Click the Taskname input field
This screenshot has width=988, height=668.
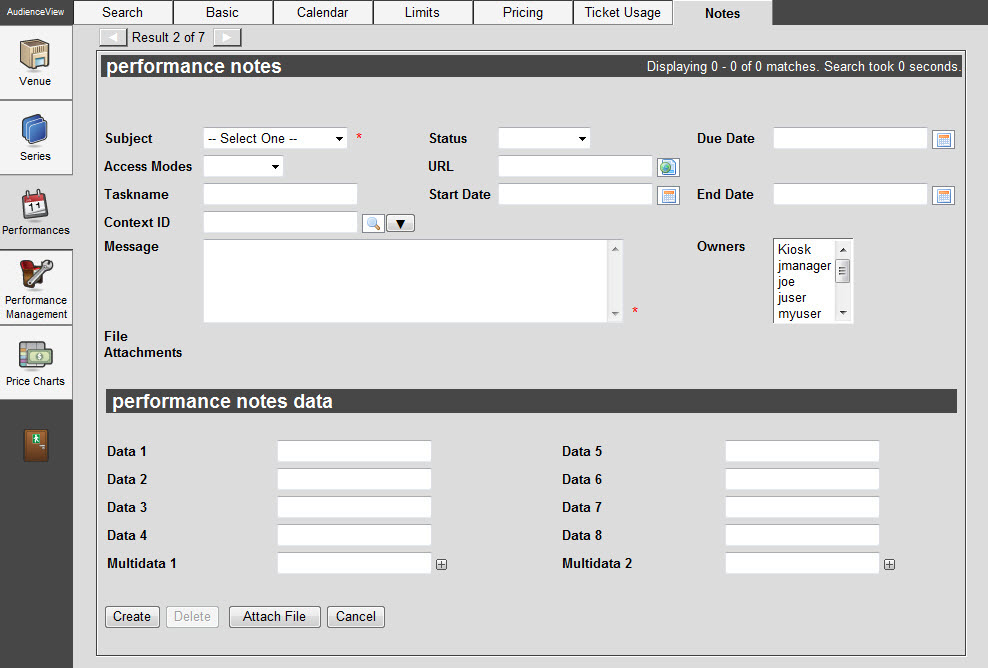point(280,194)
